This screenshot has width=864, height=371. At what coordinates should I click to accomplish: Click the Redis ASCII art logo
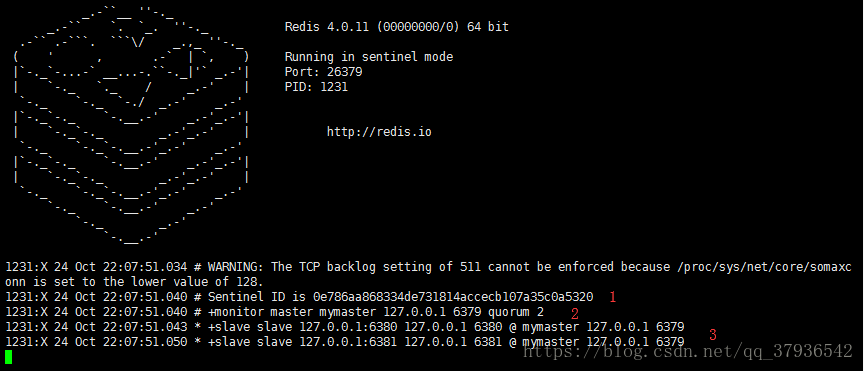131,124
